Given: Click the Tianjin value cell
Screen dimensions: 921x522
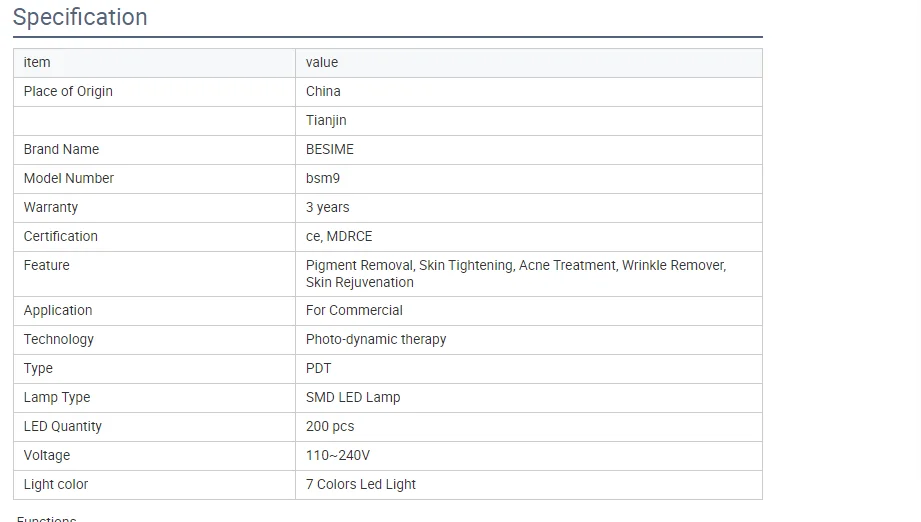Looking at the screenshot, I should [326, 120].
